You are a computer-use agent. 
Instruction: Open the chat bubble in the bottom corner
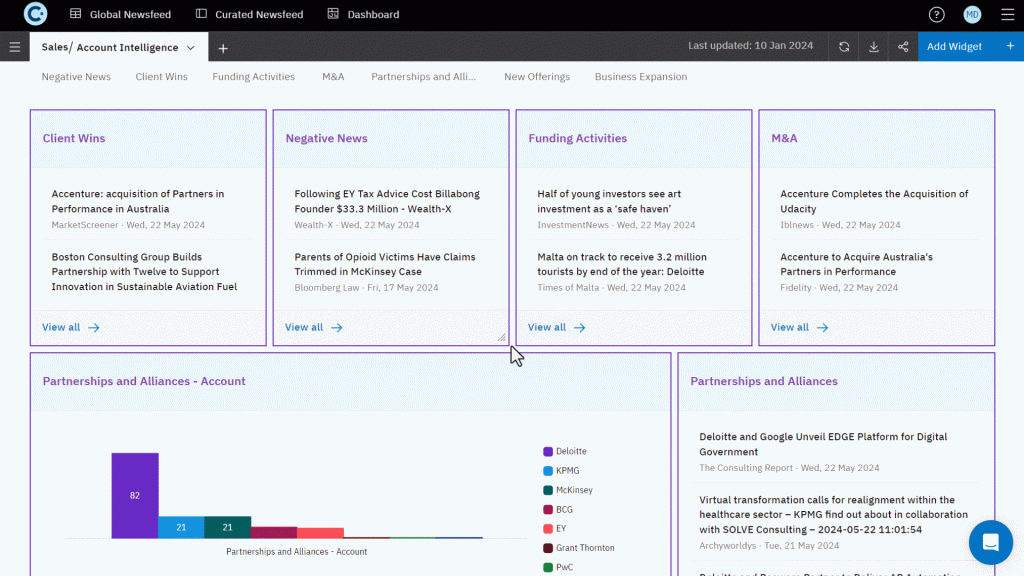click(990, 542)
